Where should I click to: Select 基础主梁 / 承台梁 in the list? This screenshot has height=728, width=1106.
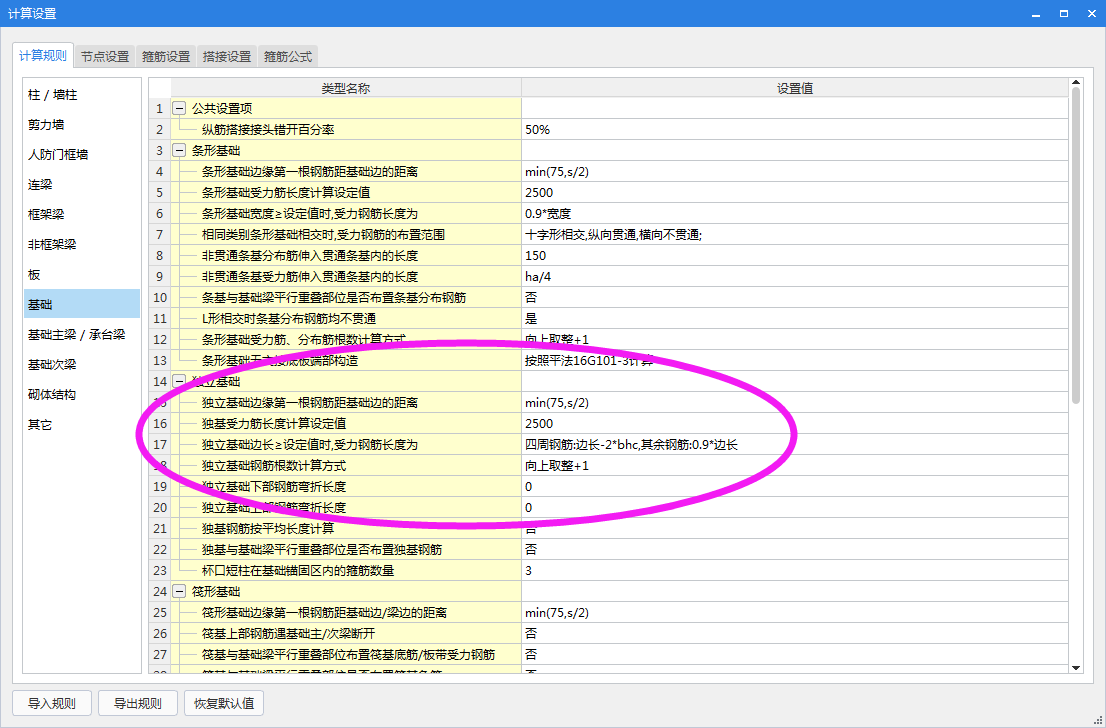point(82,334)
